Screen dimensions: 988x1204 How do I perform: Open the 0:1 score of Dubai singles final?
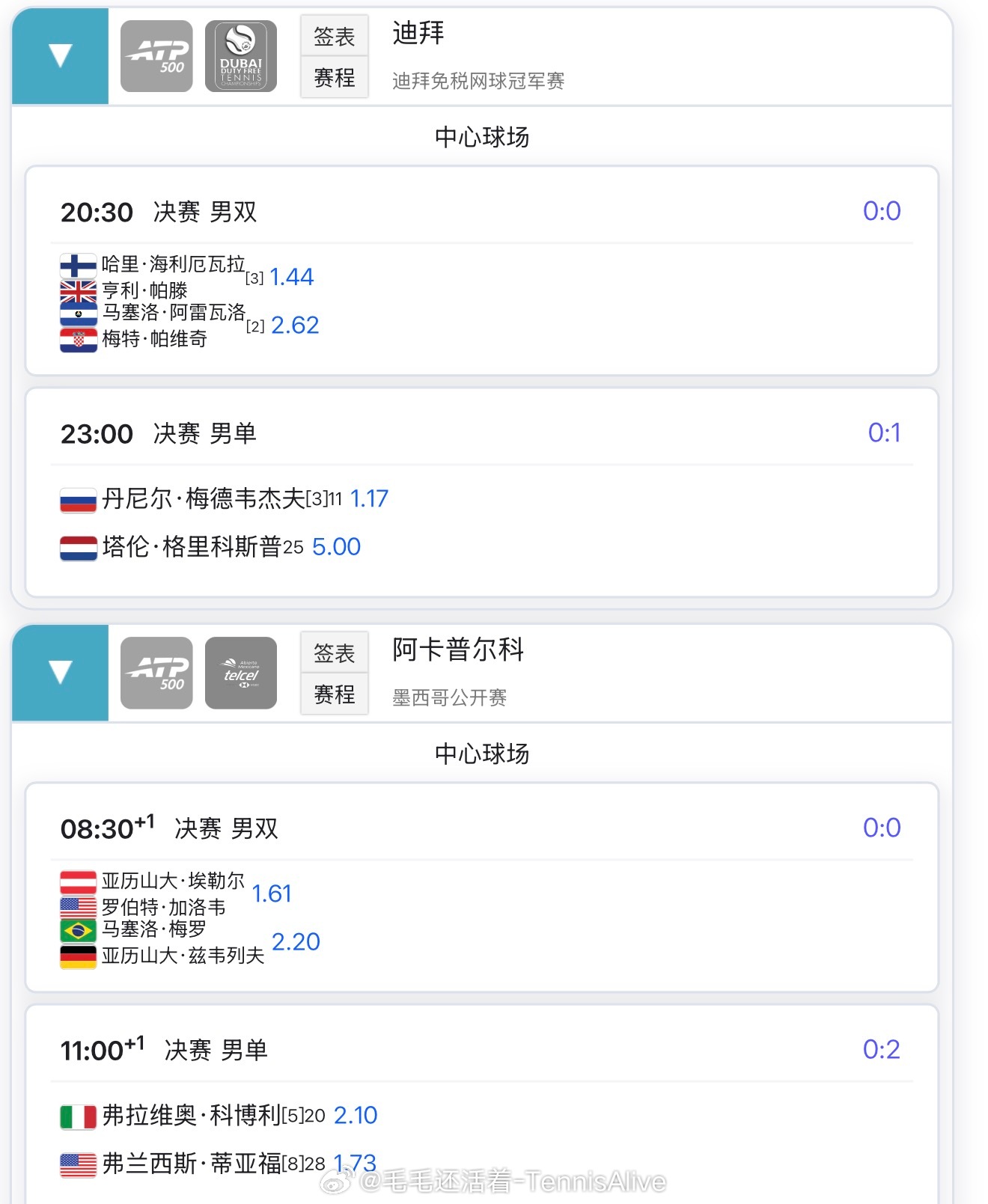click(x=884, y=433)
